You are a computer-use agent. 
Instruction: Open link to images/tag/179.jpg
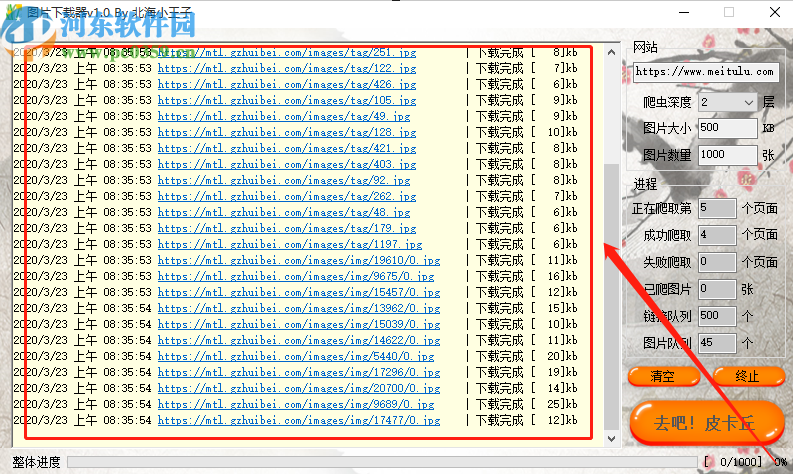coord(287,229)
